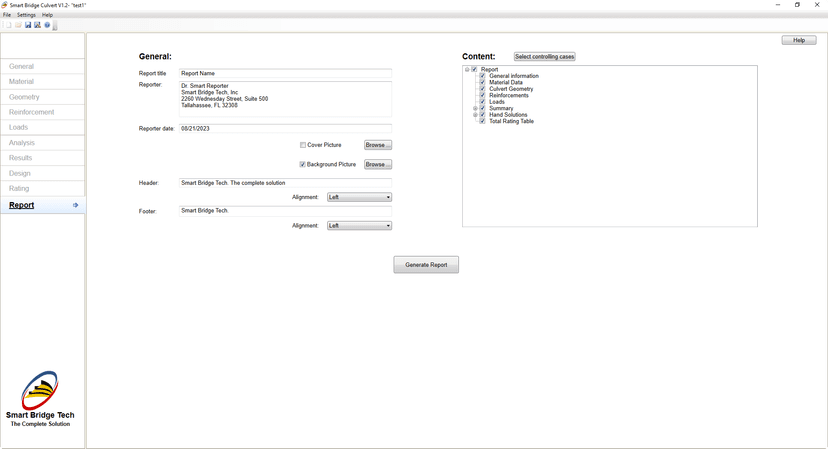Open the Footer alignment dropdown

pos(359,226)
